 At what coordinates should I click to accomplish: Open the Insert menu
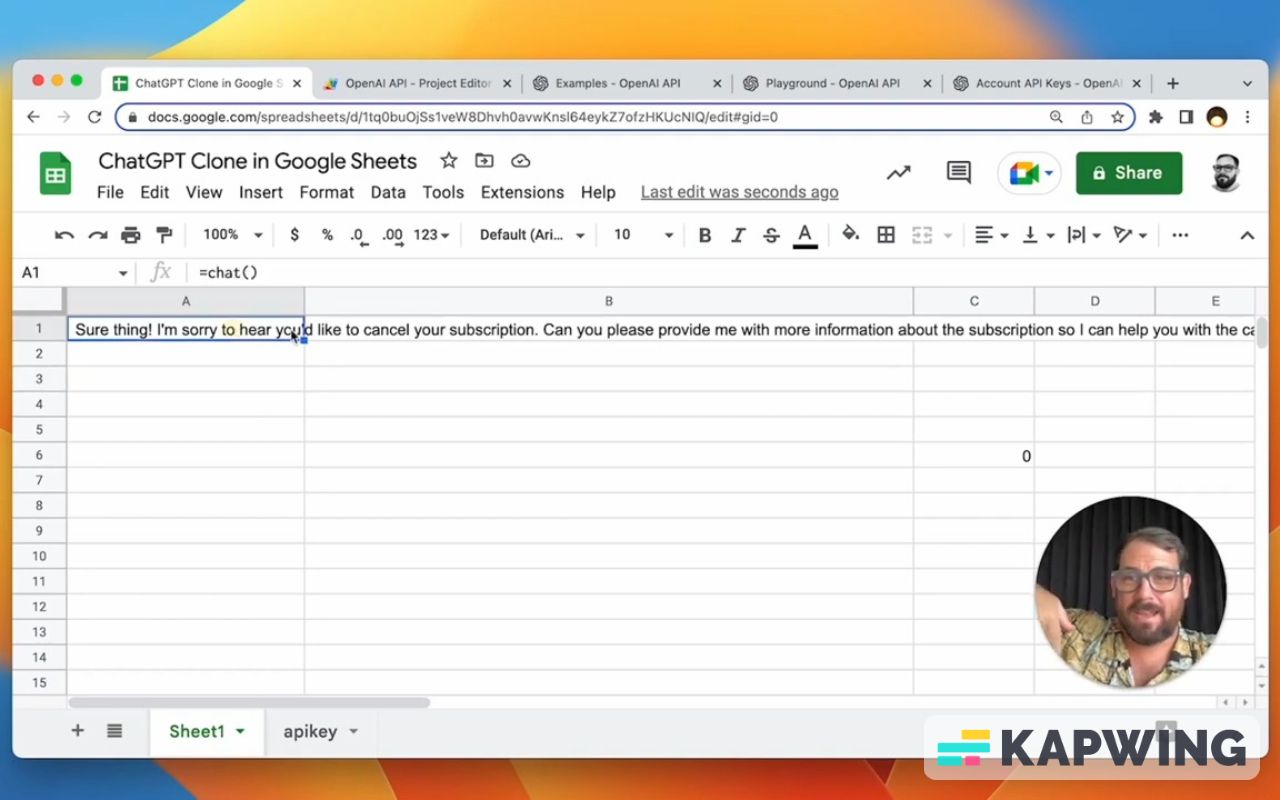click(261, 192)
